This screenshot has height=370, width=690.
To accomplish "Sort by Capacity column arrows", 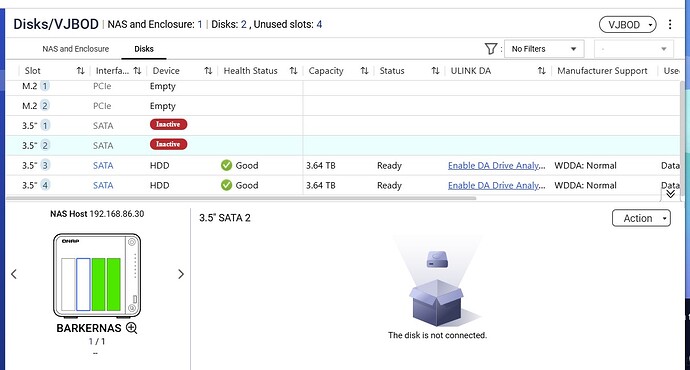I will point(364,71).
